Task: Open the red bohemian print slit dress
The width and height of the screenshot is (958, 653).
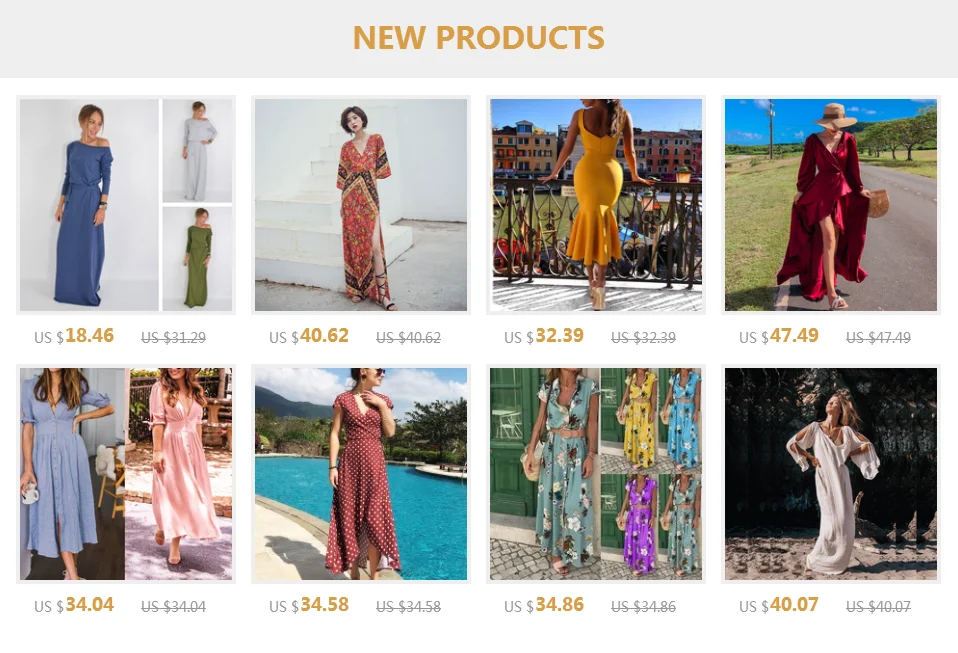Action: pyautogui.click(x=360, y=205)
